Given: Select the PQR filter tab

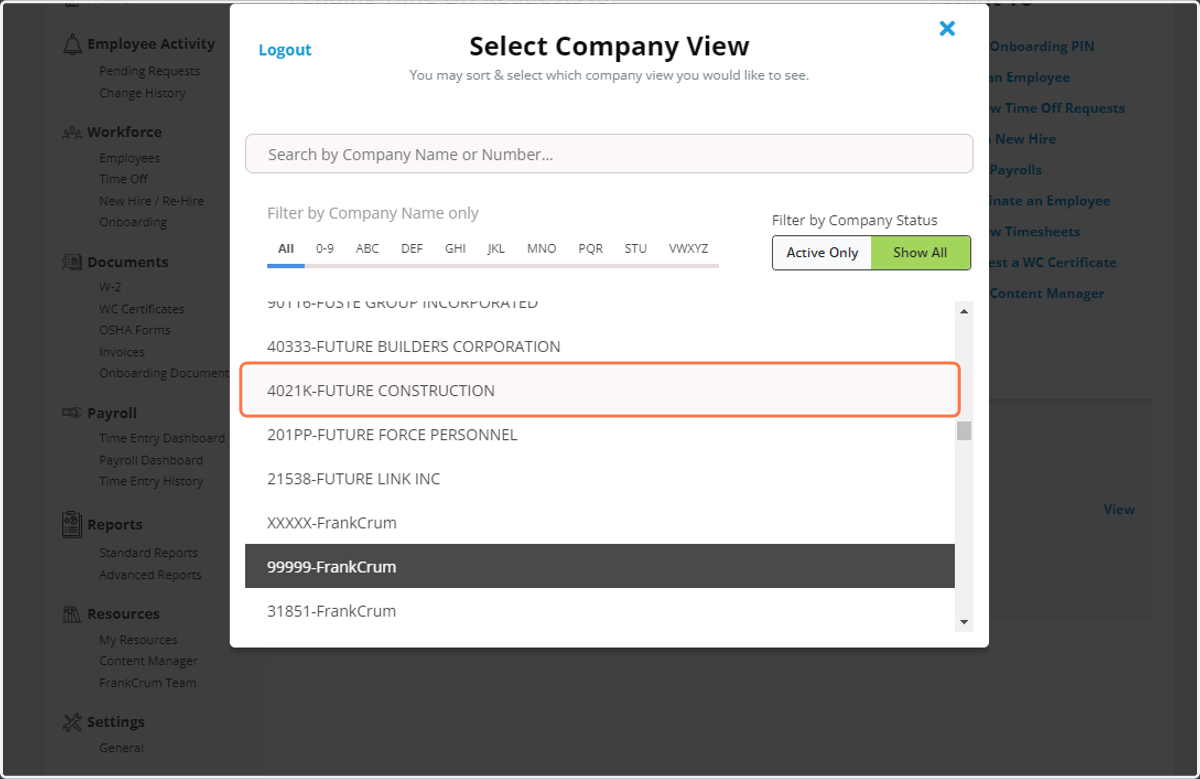Looking at the screenshot, I should pyautogui.click(x=590, y=249).
